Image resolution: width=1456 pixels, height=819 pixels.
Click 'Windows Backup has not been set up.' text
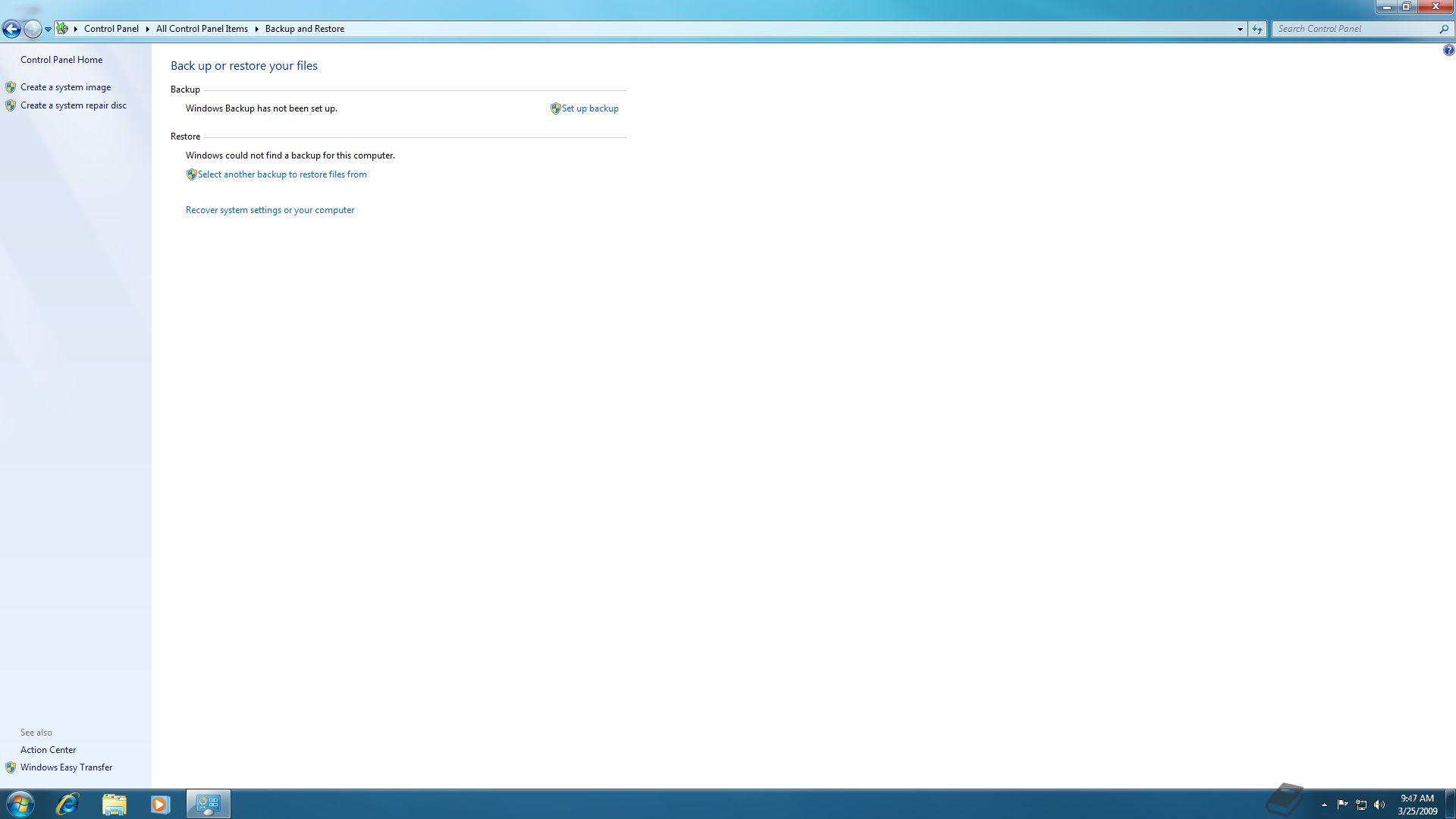pyautogui.click(x=262, y=108)
